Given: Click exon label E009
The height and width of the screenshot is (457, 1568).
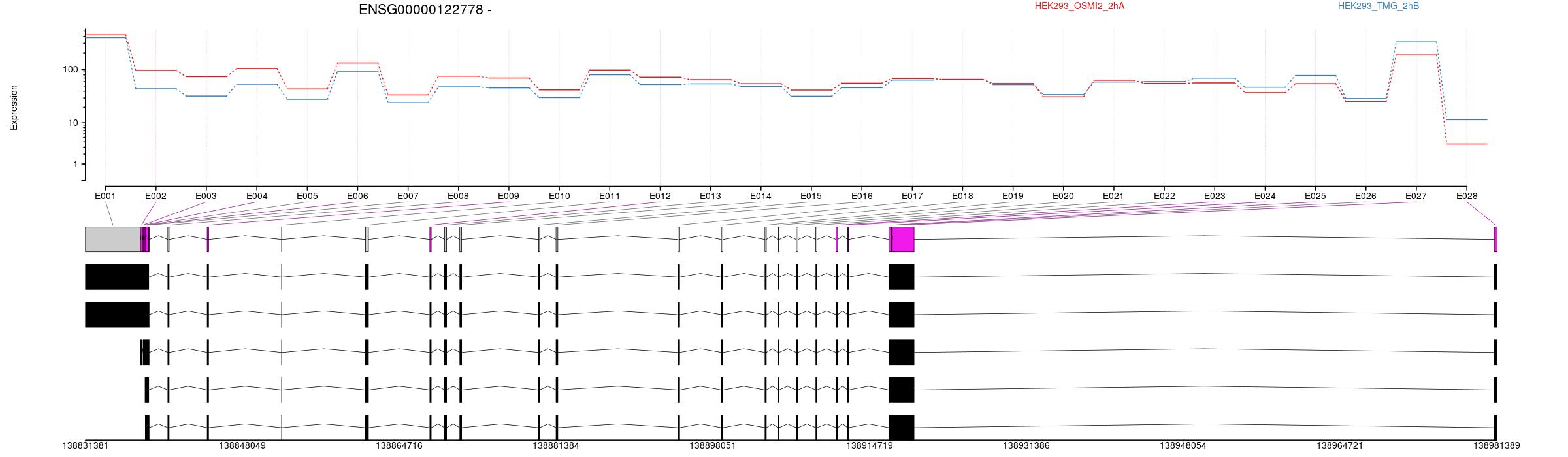Looking at the screenshot, I should [508, 196].
